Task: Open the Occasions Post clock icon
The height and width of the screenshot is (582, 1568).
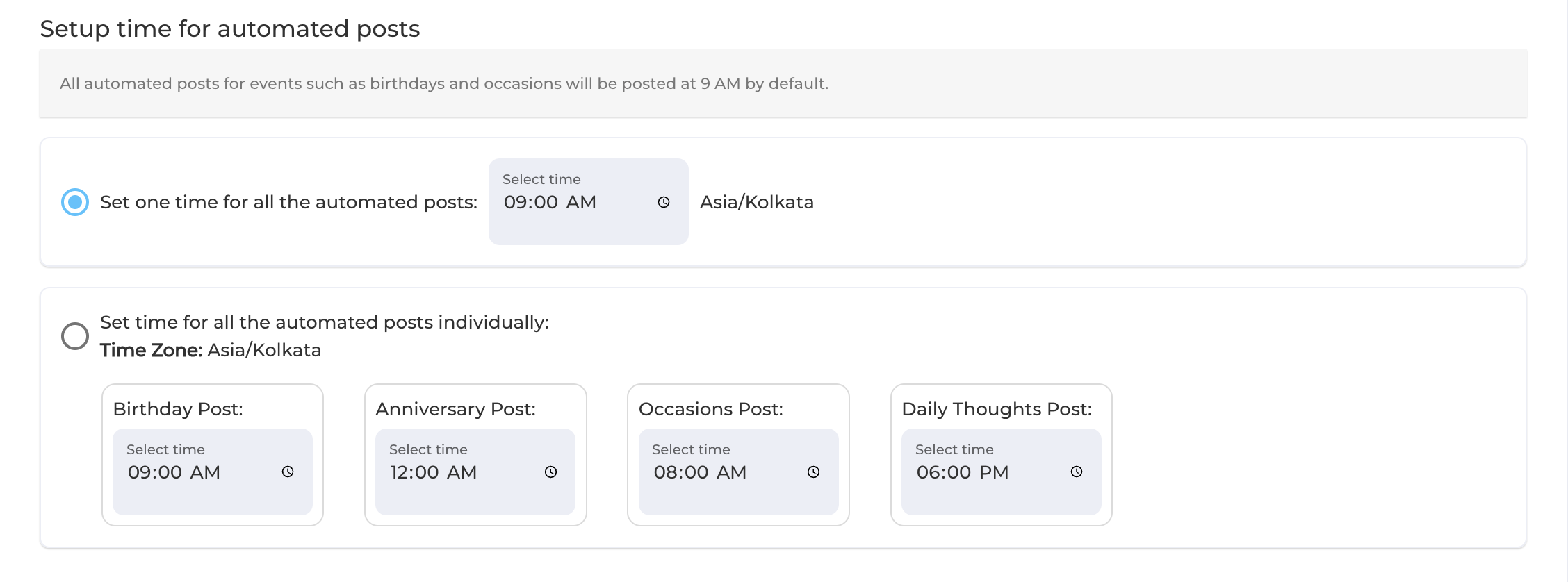Action: click(813, 472)
